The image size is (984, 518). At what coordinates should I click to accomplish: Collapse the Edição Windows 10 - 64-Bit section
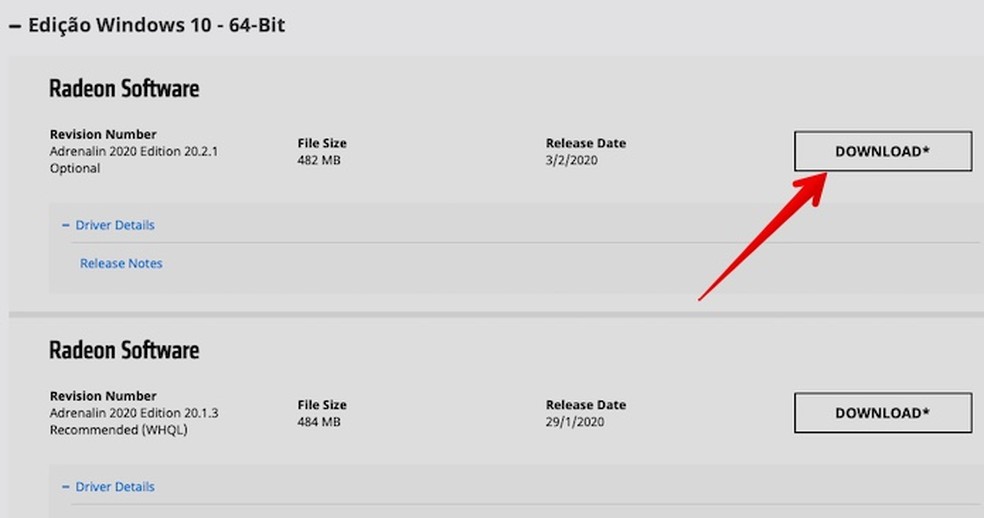click(14, 26)
